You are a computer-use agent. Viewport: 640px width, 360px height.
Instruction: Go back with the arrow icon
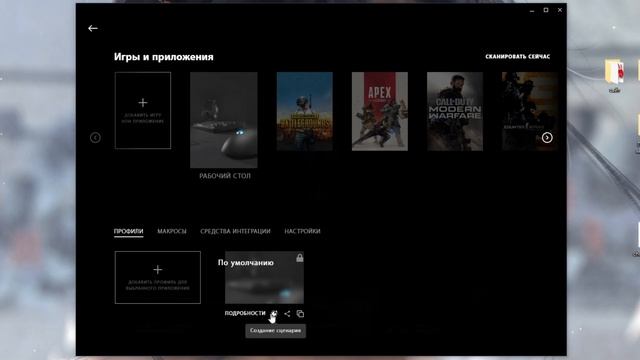click(93, 28)
